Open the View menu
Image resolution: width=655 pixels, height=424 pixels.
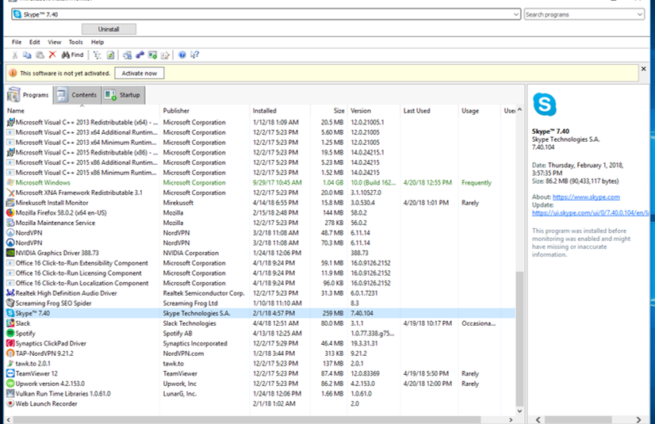[x=54, y=42]
